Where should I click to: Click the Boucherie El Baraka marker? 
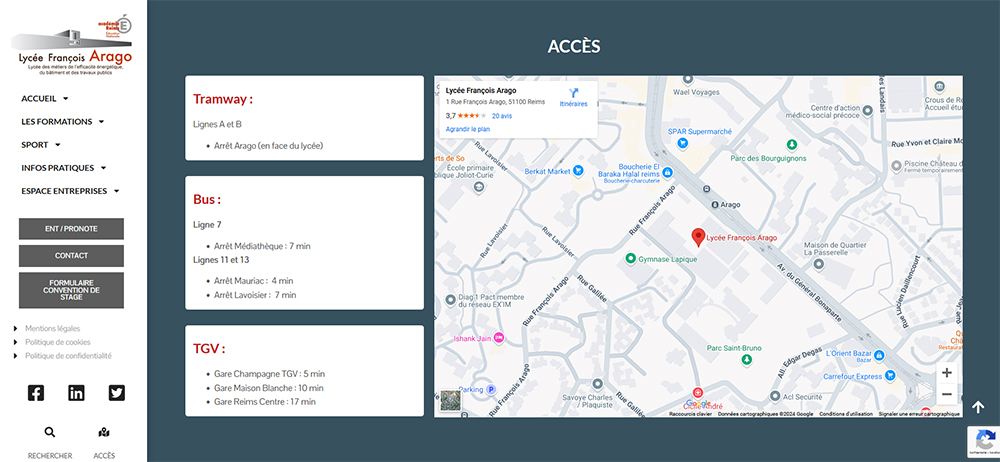pyautogui.click(x=667, y=172)
